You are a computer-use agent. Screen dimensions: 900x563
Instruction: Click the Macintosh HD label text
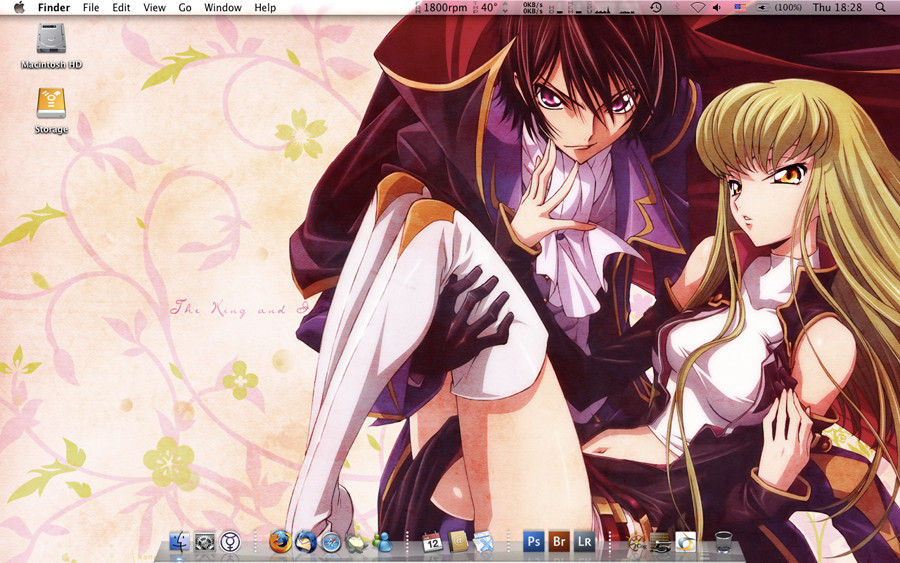[x=51, y=64]
